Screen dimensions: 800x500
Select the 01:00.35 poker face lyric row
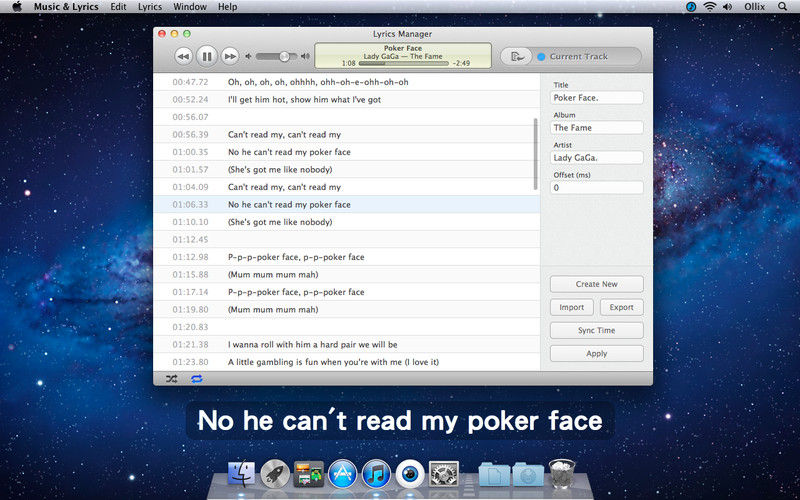pyautogui.click(x=346, y=152)
